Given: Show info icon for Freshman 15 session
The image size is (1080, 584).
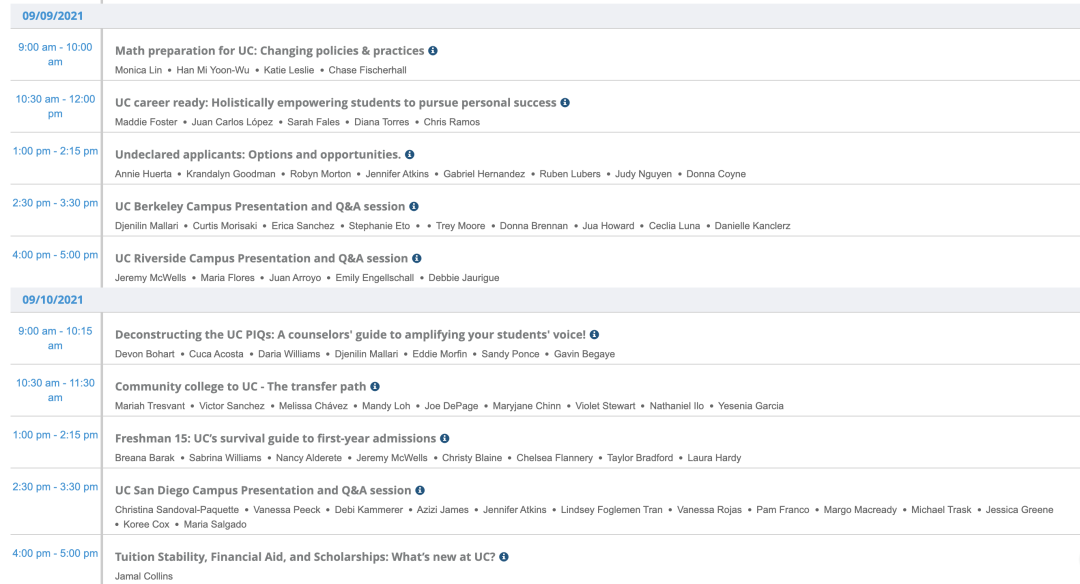Looking at the screenshot, I should point(444,438).
